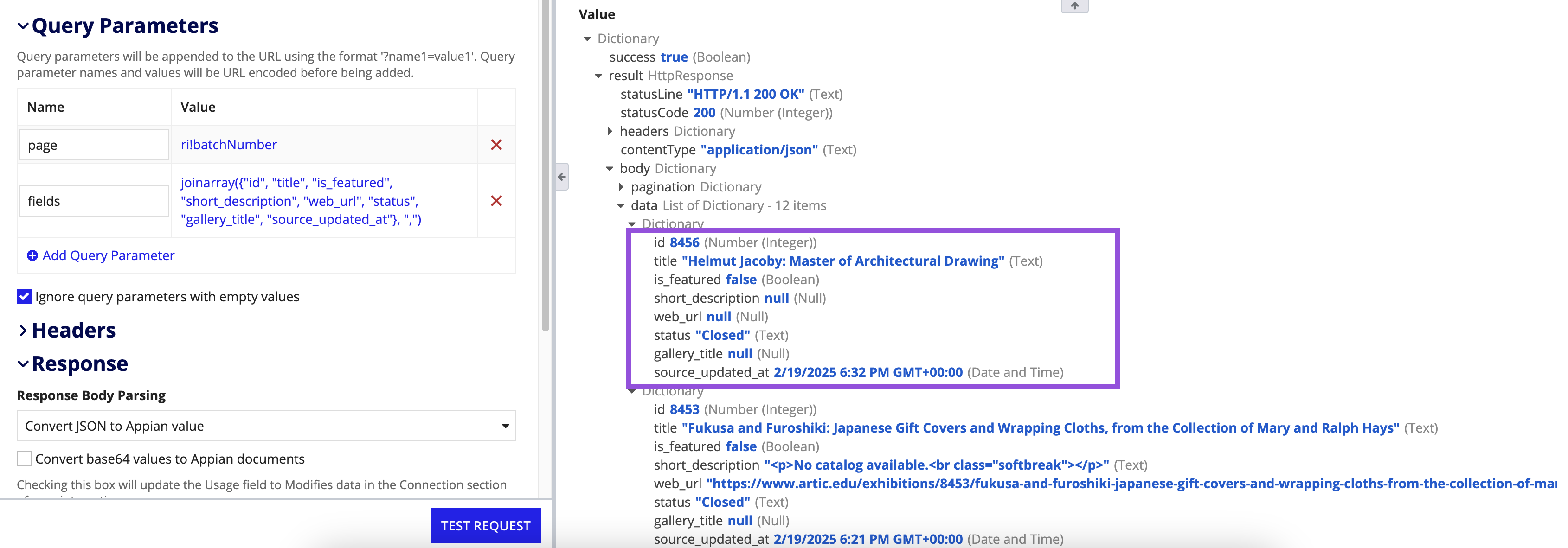Expand the Headers section
1568x548 pixels.
[23, 330]
